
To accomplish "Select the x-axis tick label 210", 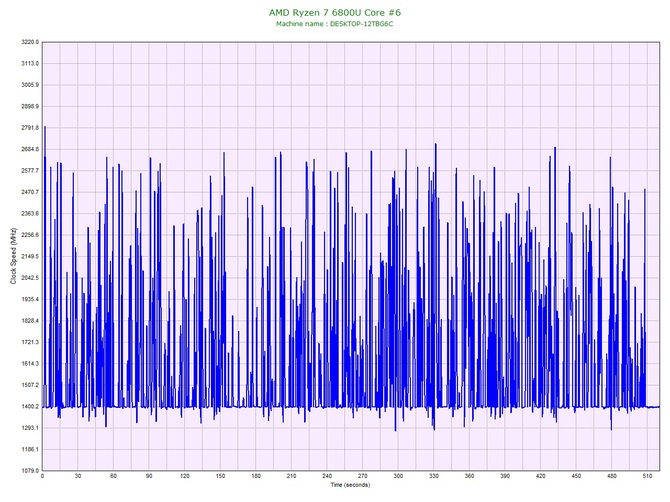I will (291, 476).
